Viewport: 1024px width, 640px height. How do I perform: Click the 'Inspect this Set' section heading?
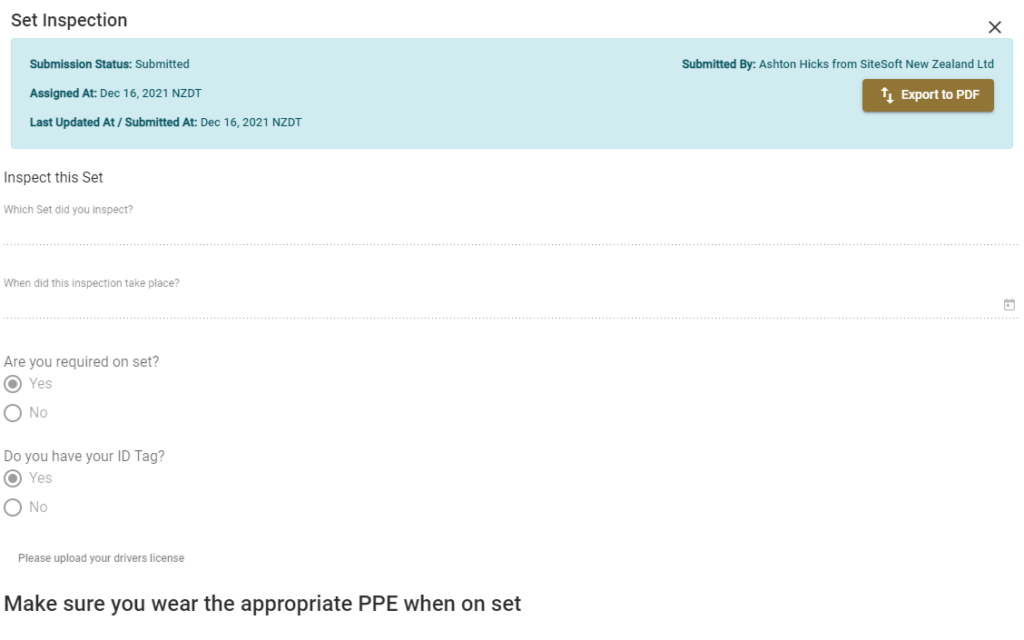(54, 178)
